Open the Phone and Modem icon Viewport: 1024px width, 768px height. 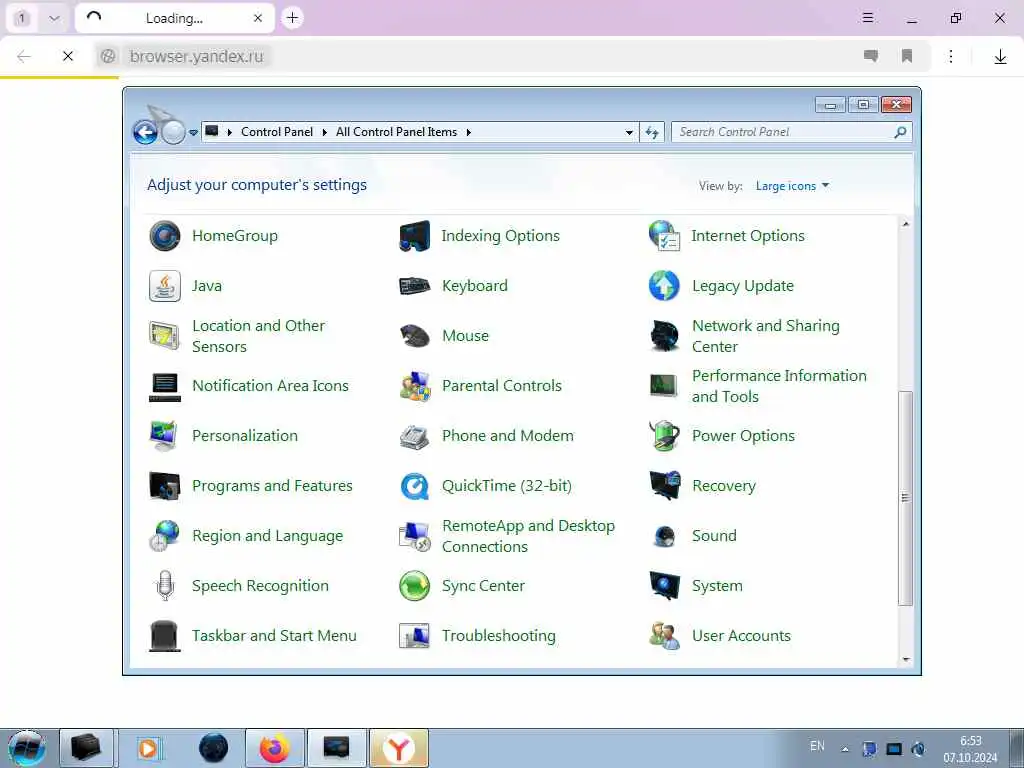415,436
